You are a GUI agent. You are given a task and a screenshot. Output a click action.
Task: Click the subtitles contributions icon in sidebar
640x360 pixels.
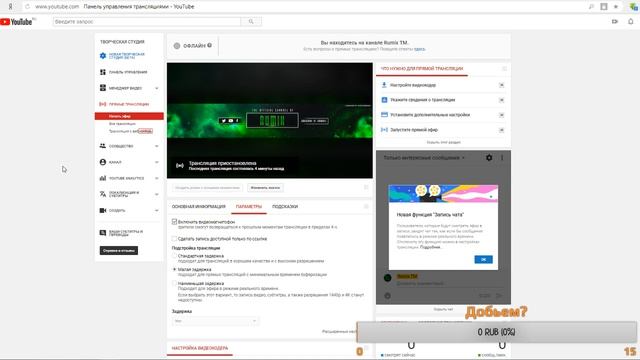[x=103, y=233]
